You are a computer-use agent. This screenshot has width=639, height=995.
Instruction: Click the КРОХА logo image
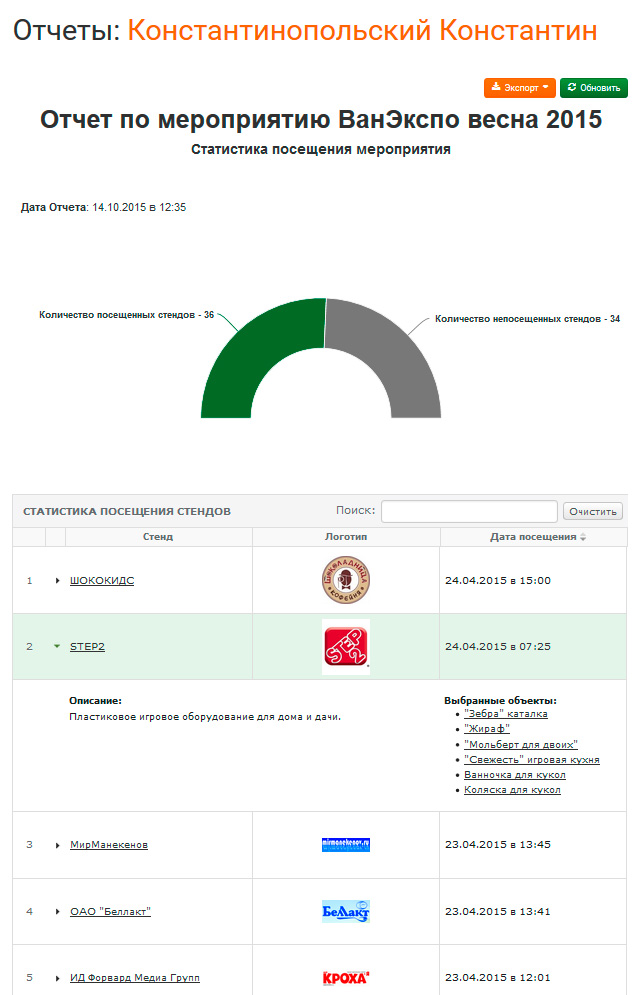pos(346,977)
